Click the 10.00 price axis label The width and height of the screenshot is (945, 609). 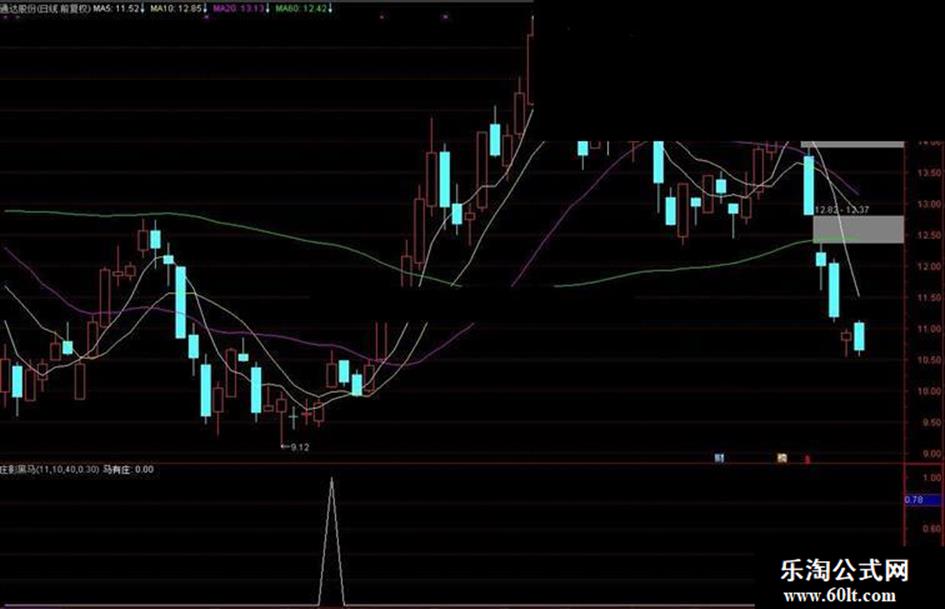pyautogui.click(x=928, y=391)
